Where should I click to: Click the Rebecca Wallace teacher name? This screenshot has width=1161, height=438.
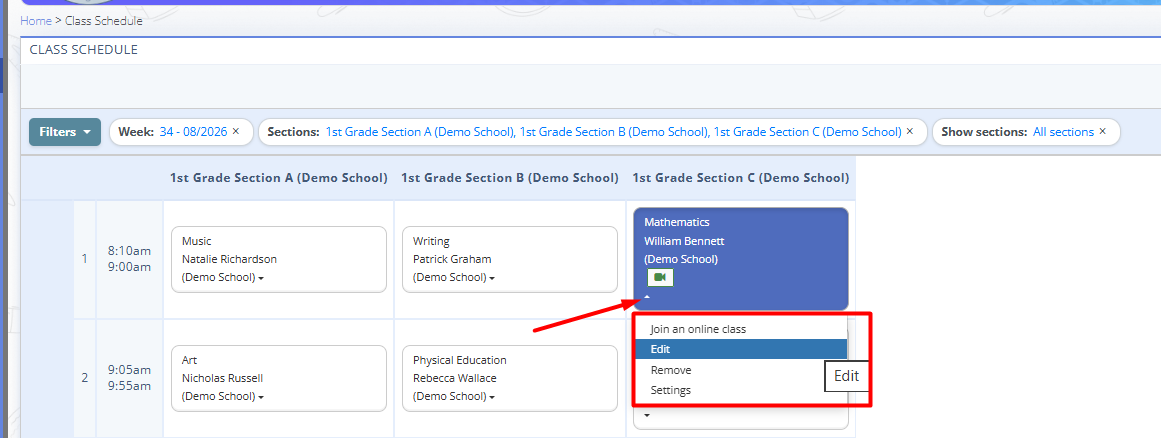coord(455,378)
